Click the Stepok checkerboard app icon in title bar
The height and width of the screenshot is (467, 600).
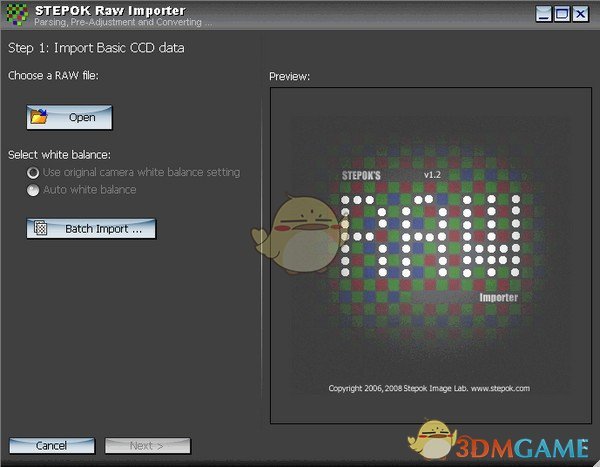coord(17,15)
